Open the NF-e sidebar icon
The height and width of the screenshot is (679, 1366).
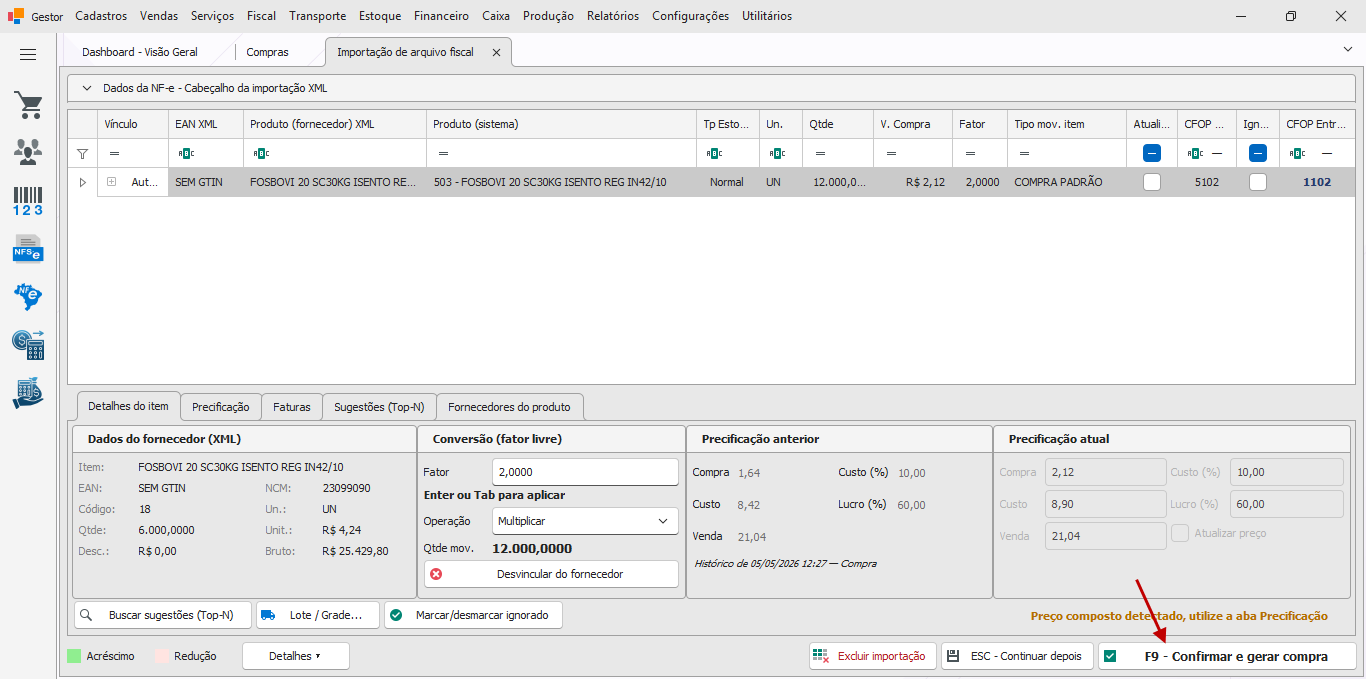(28, 296)
